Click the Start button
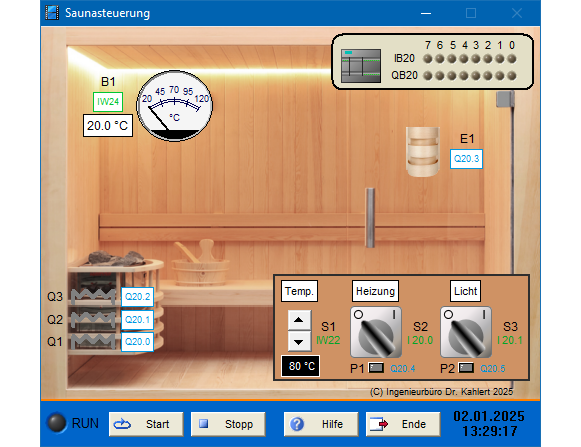The image size is (581, 447). (x=146, y=424)
